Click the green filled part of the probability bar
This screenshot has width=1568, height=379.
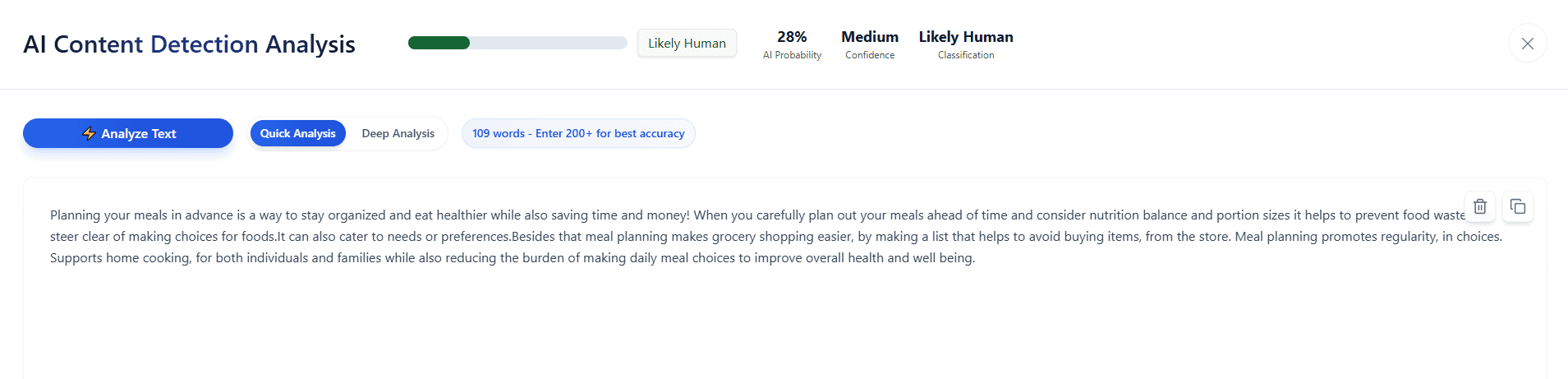click(439, 43)
